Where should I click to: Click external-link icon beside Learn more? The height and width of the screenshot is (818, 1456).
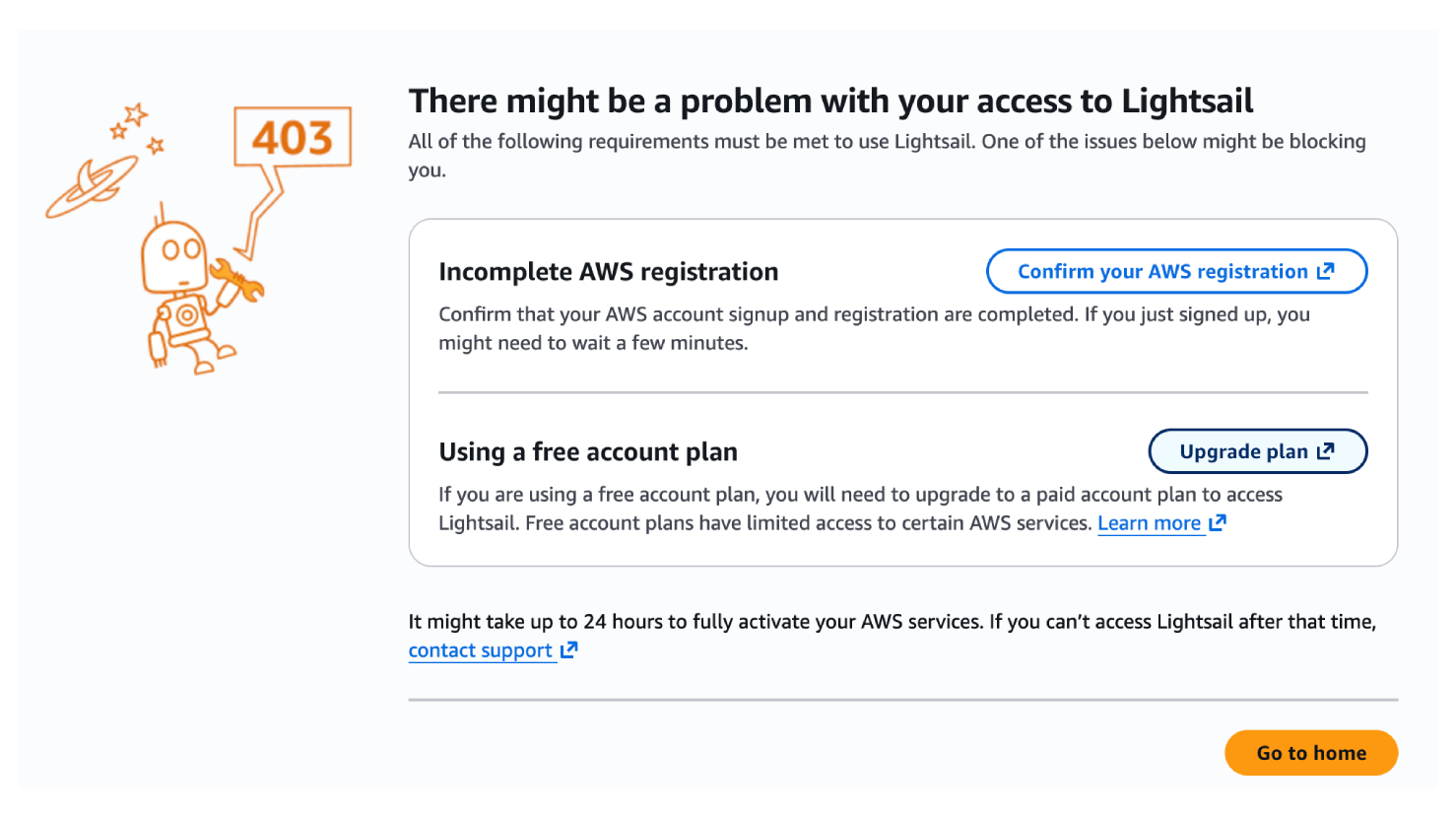[x=1218, y=523]
